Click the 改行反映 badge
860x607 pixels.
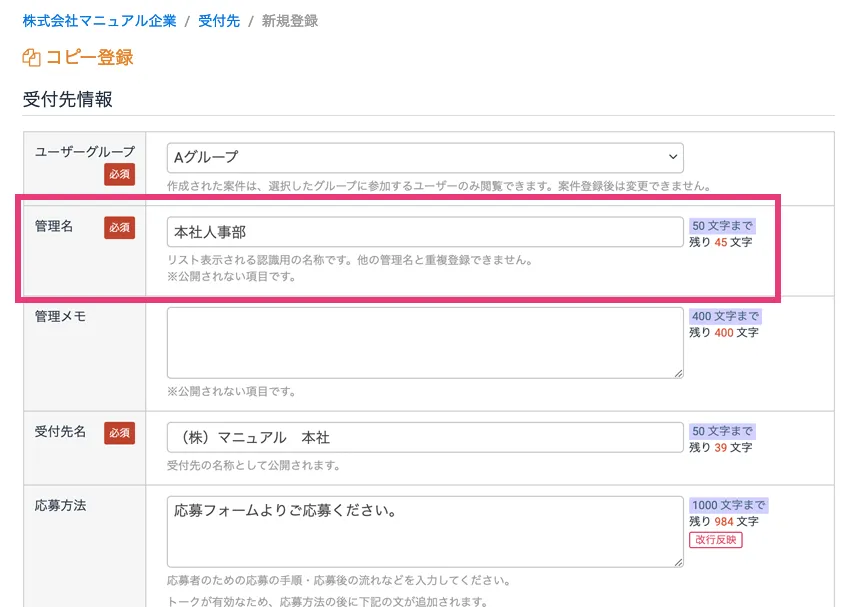pos(715,540)
